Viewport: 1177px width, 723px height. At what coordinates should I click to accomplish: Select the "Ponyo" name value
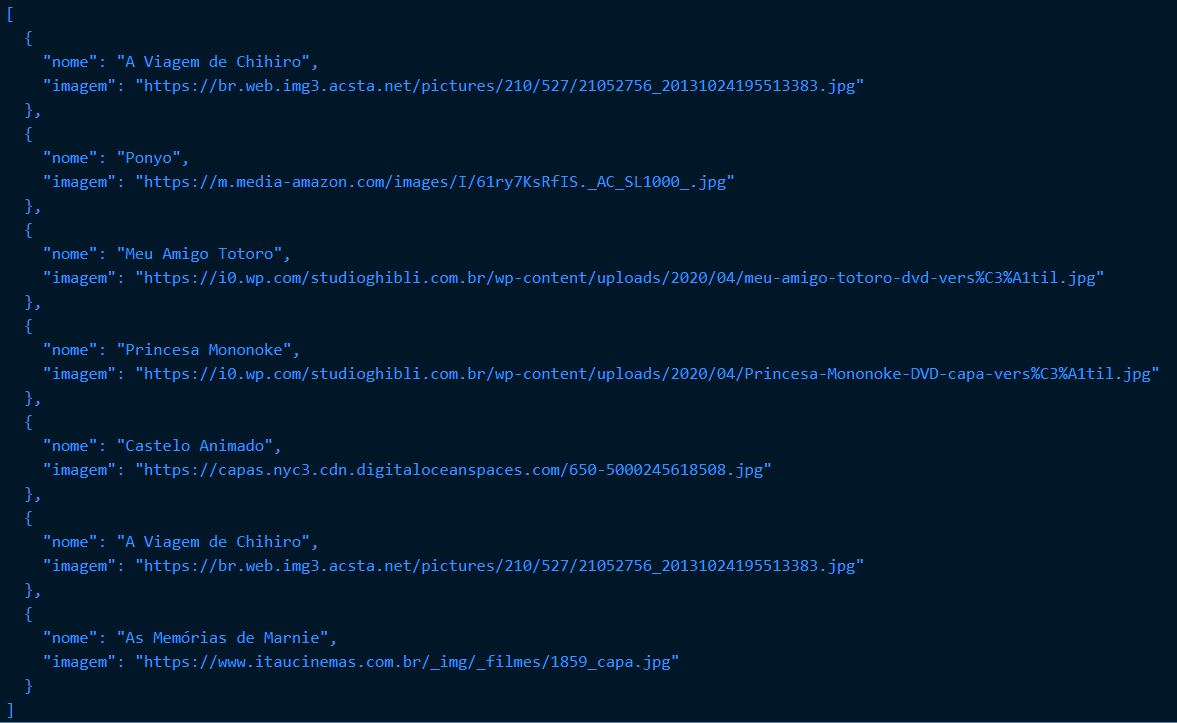[x=152, y=158]
